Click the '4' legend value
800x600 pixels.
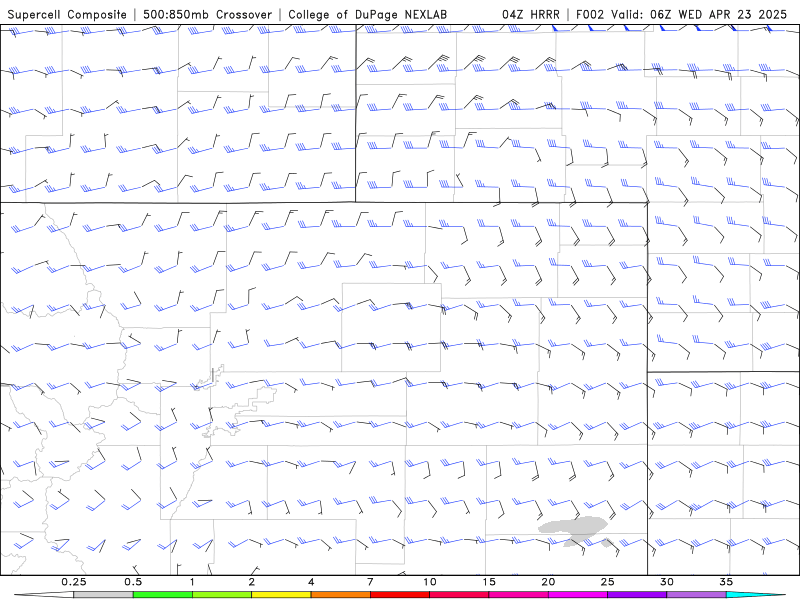click(311, 582)
